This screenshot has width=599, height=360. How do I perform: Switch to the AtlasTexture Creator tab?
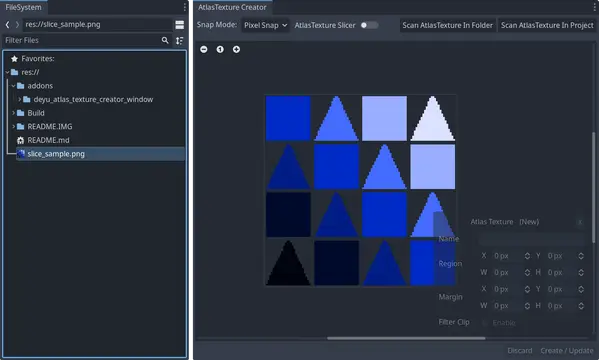click(232, 7)
